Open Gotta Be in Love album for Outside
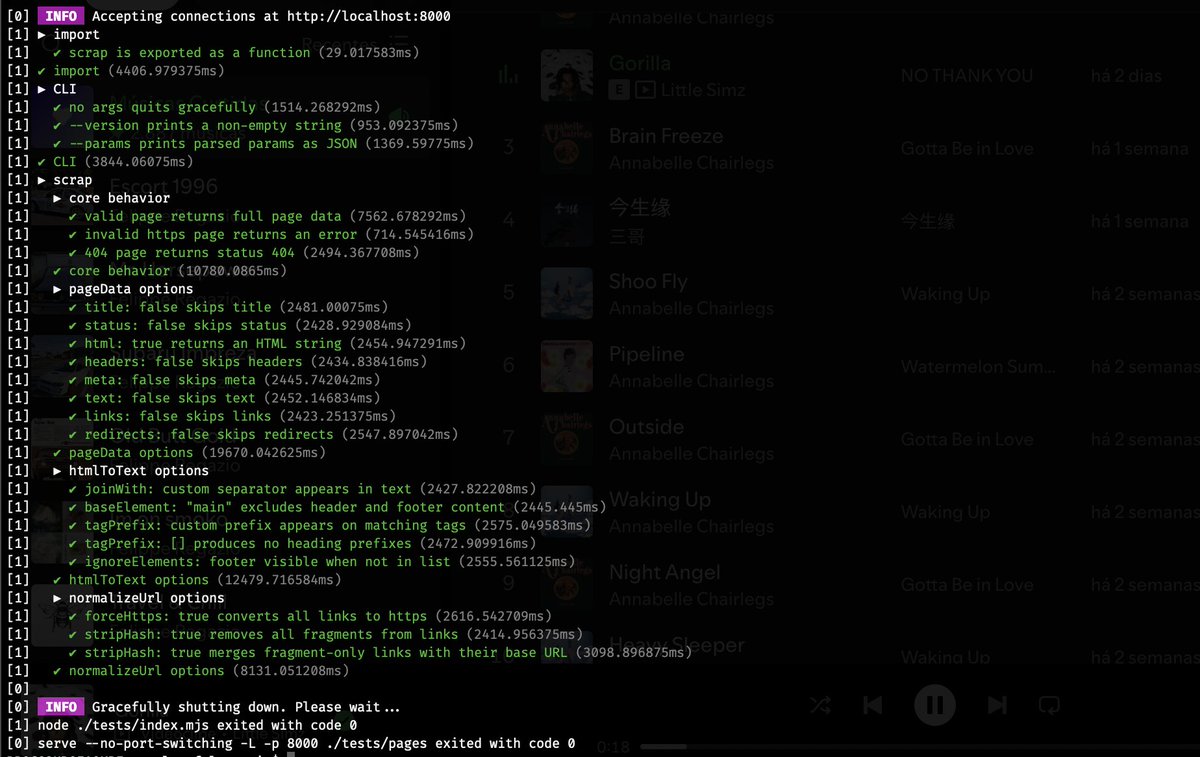The image size is (1200, 757). tap(967, 440)
